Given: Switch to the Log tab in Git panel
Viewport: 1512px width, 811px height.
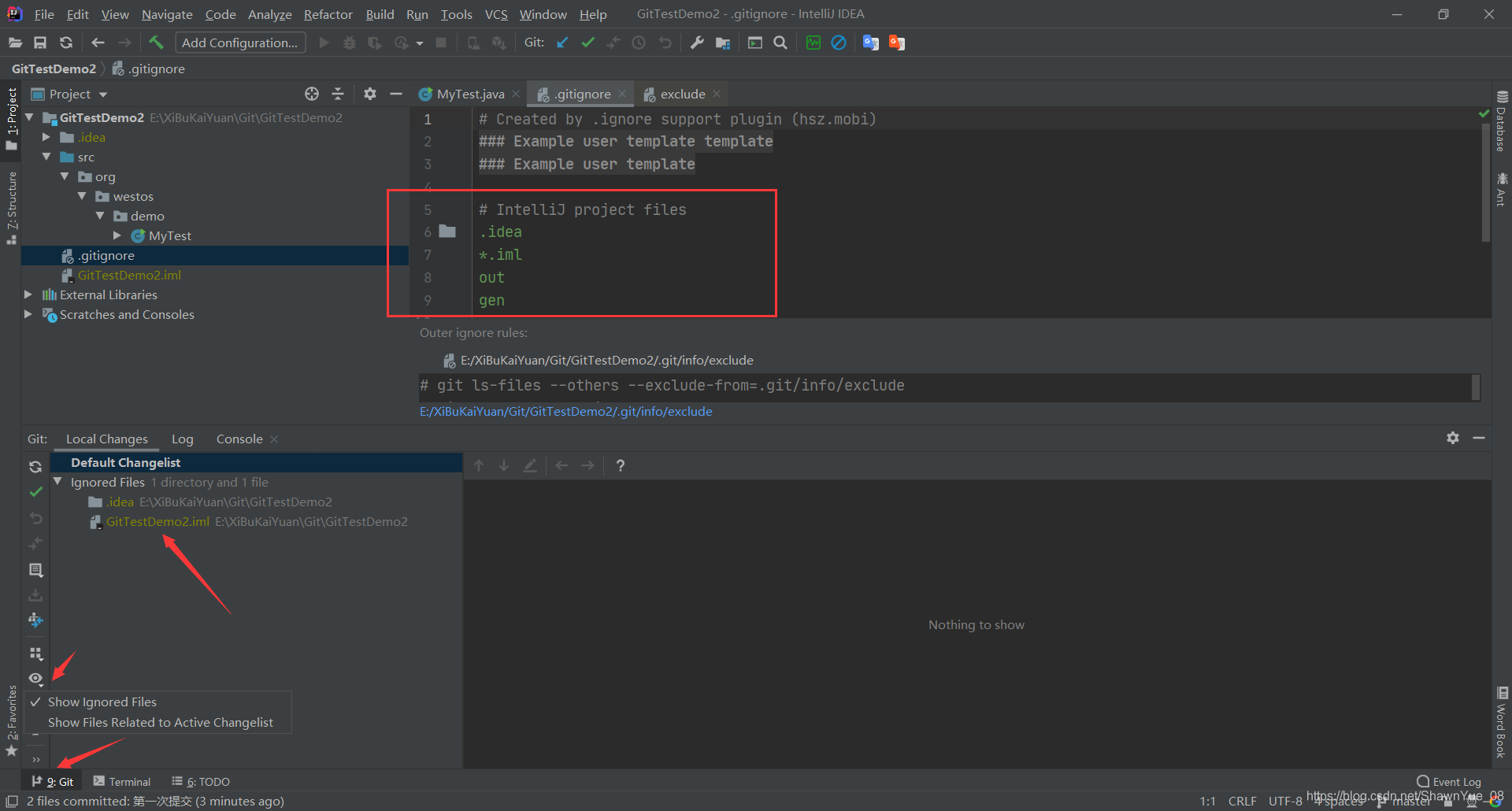Looking at the screenshot, I should 182,439.
